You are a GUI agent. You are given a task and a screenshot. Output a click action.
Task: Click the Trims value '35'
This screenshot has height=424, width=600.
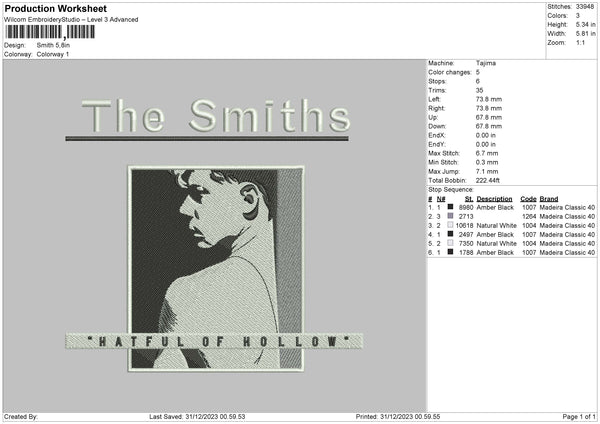point(479,90)
